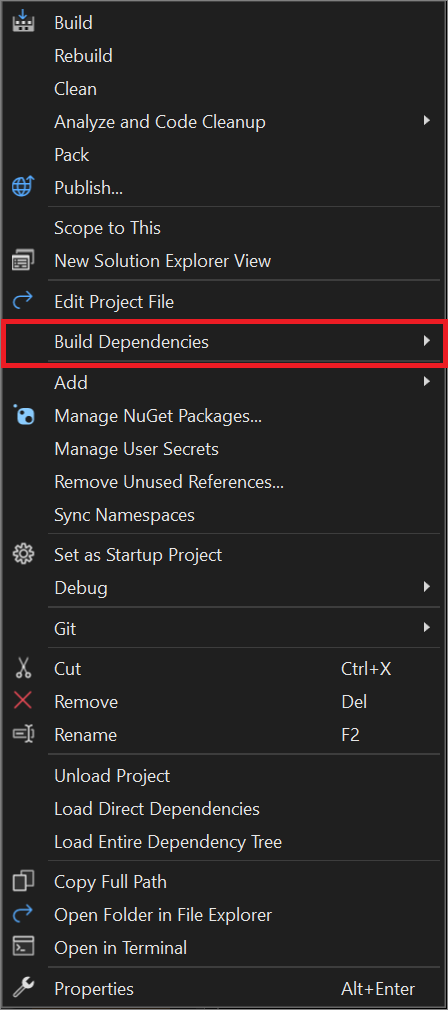Image resolution: width=448 pixels, height=1010 pixels.
Task: Click the wrench Properties icon
Action: click(24, 987)
